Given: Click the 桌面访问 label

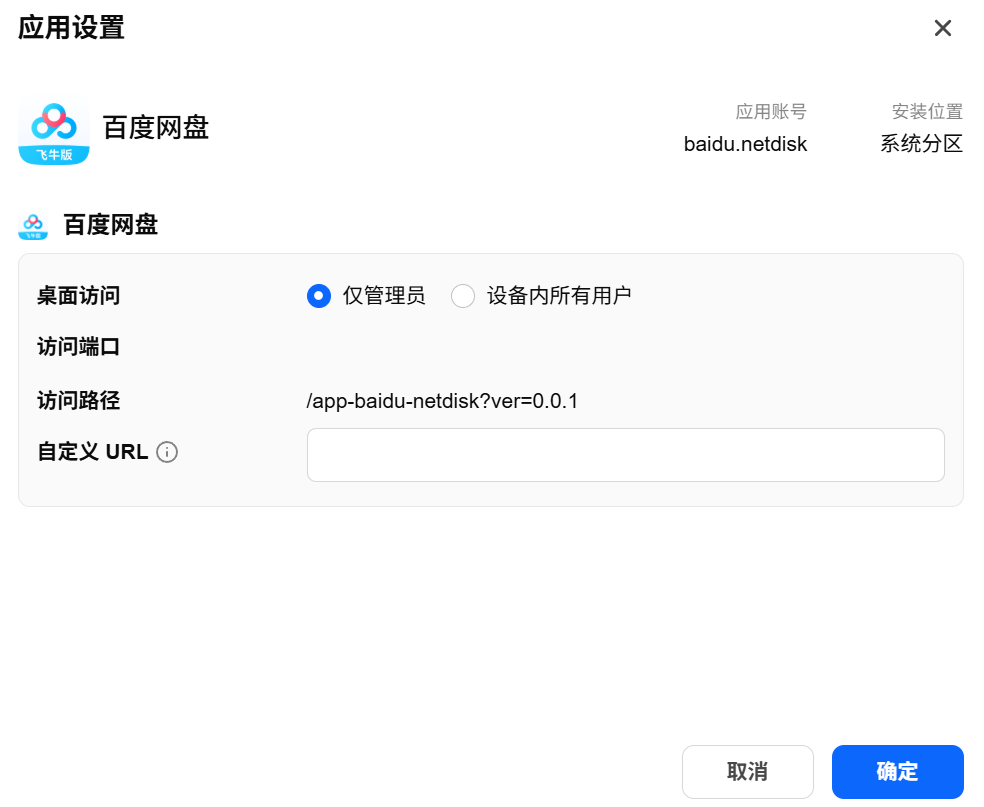Looking at the screenshot, I should 78,296.
